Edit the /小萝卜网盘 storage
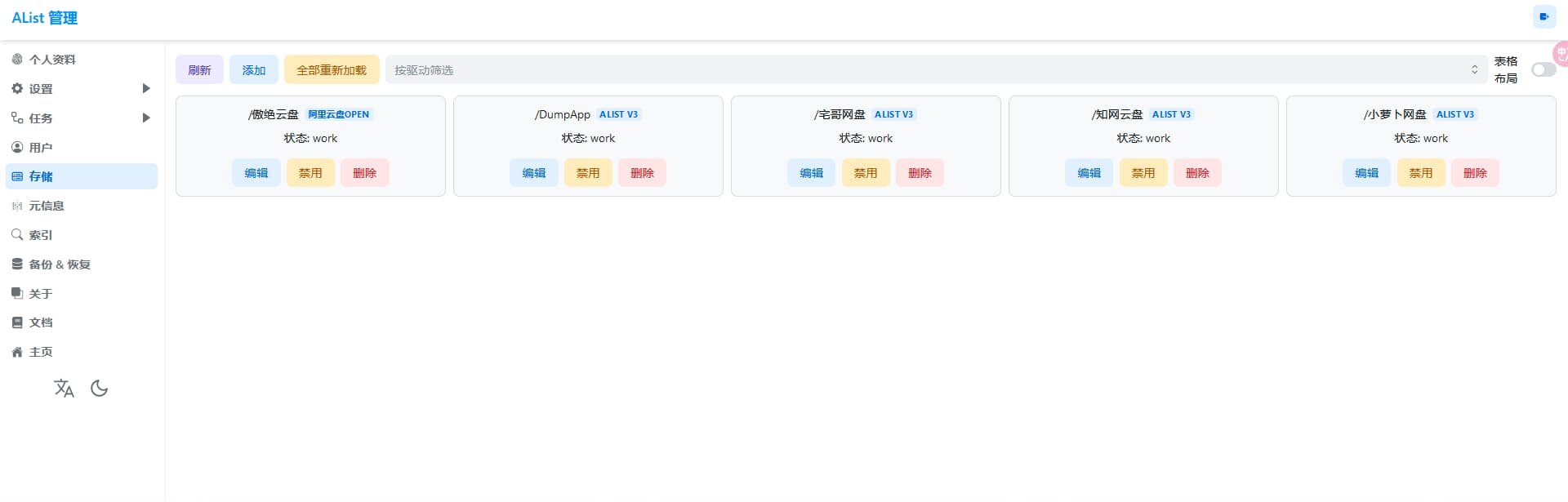This screenshot has width=1568, height=502. point(1367,173)
